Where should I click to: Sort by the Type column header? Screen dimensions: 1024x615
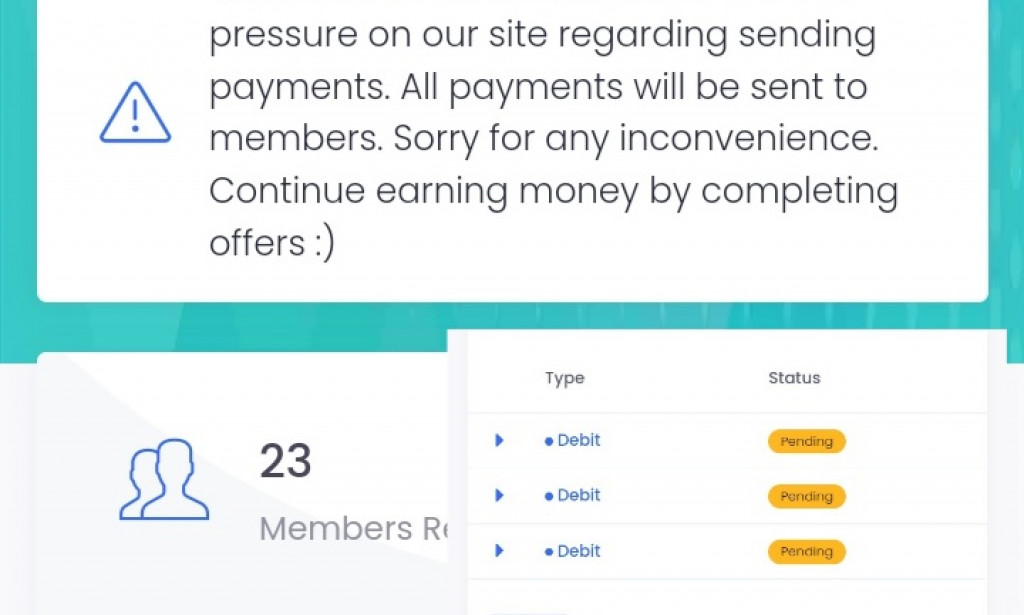pyautogui.click(x=564, y=378)
